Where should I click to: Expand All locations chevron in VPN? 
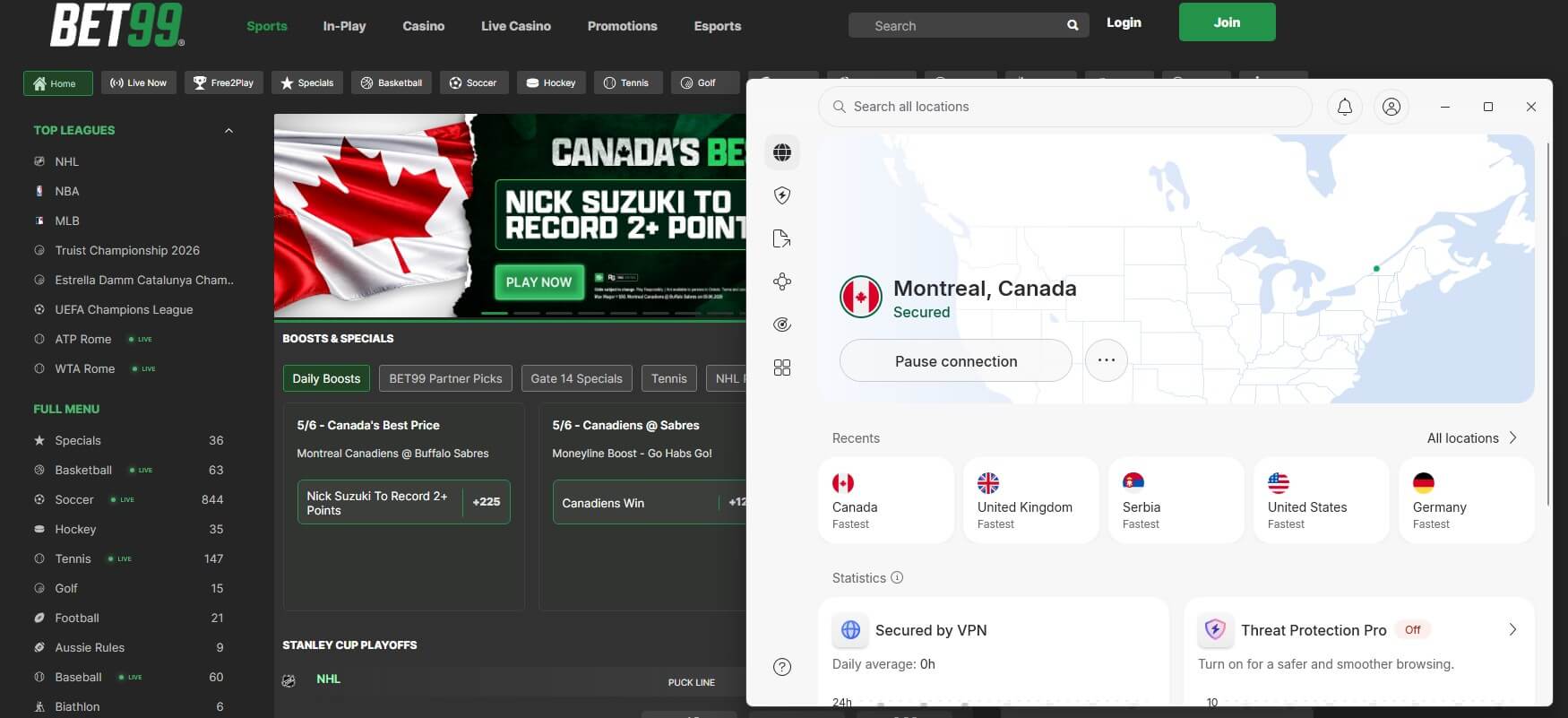1512,438
